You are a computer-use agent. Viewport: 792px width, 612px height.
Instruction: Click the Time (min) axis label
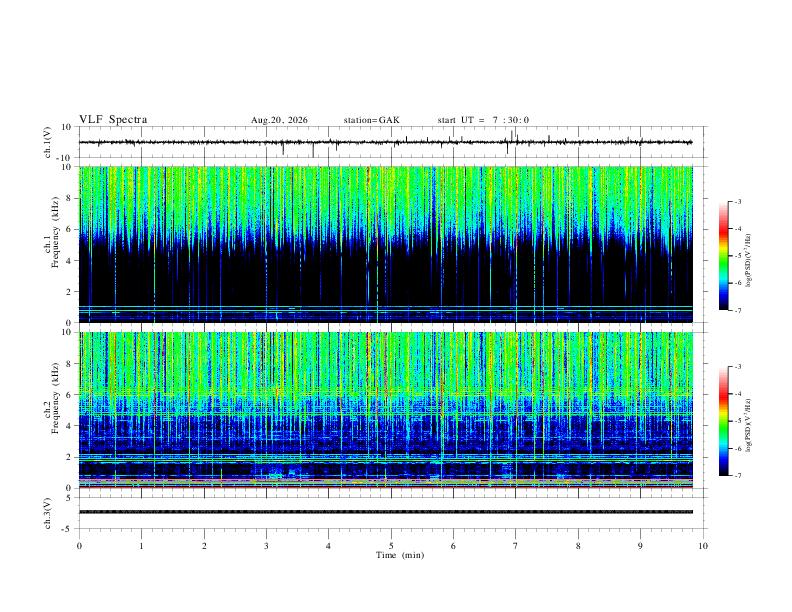pyautogui.click(x=400, y=555)
